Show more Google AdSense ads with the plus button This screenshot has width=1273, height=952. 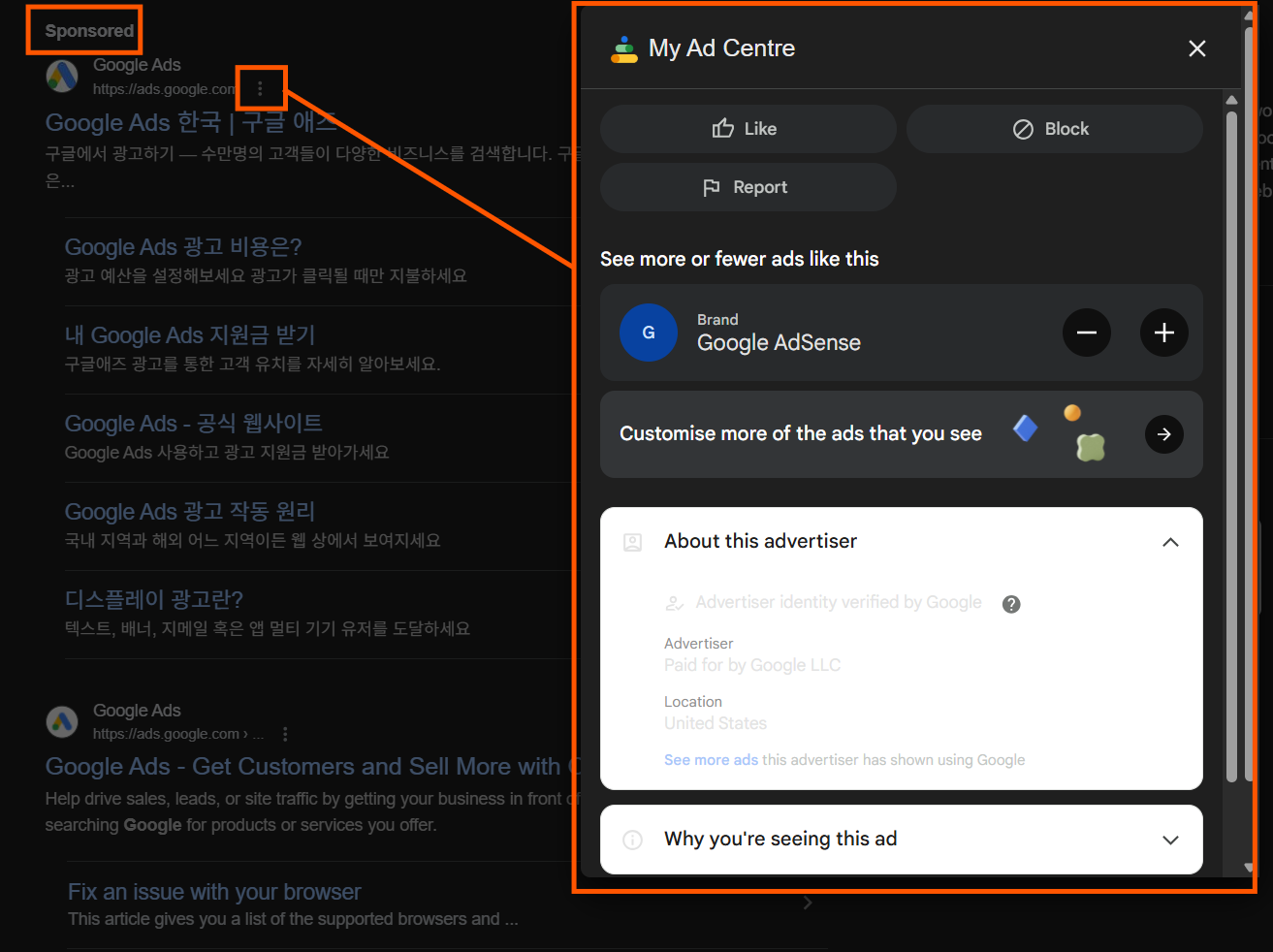point(1164,333)
